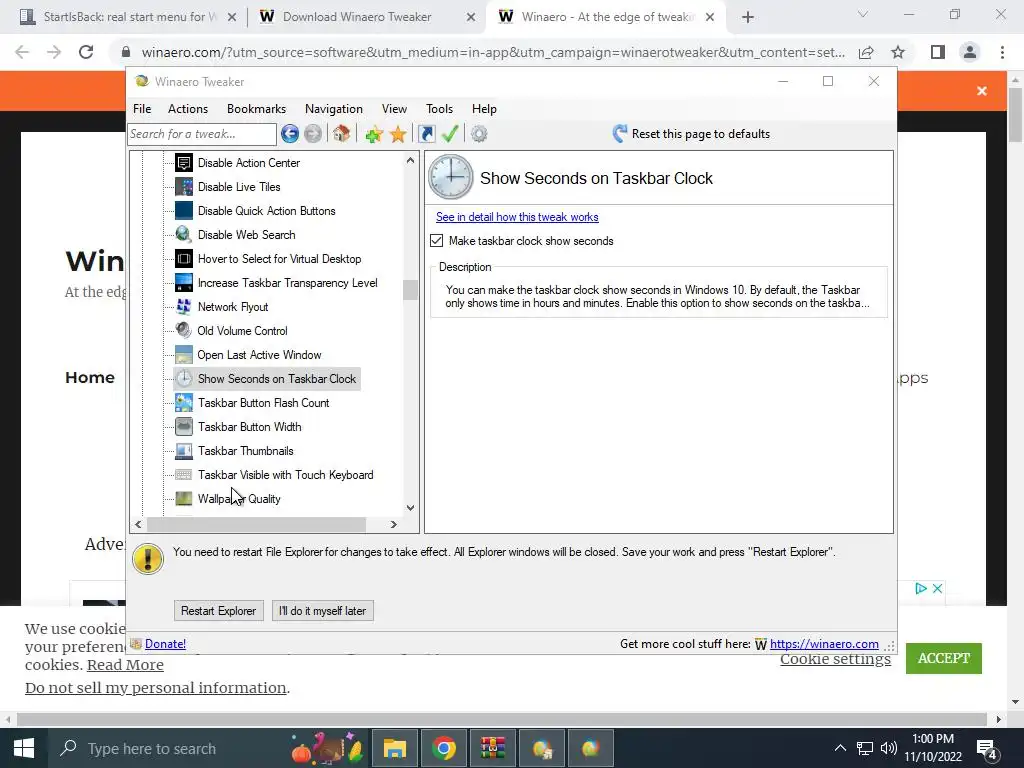The image size is (1024, 768).
Task: Open File Explorer from the Windows taskbar
Action: click(394, 748)
